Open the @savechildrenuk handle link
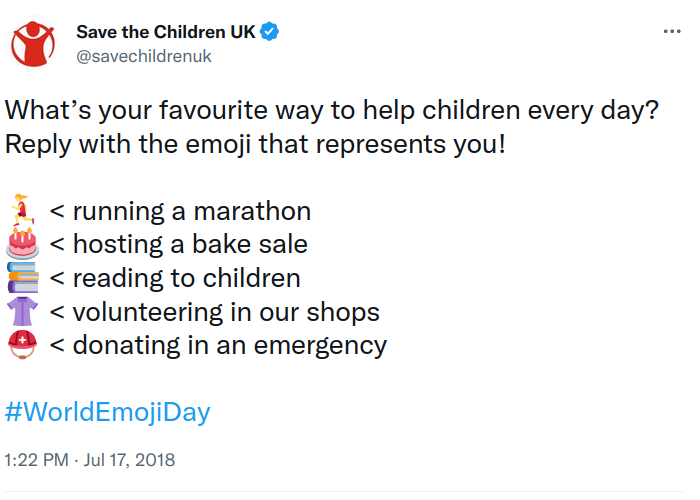This screenshot has height=500, width=700. coord(144,57)
